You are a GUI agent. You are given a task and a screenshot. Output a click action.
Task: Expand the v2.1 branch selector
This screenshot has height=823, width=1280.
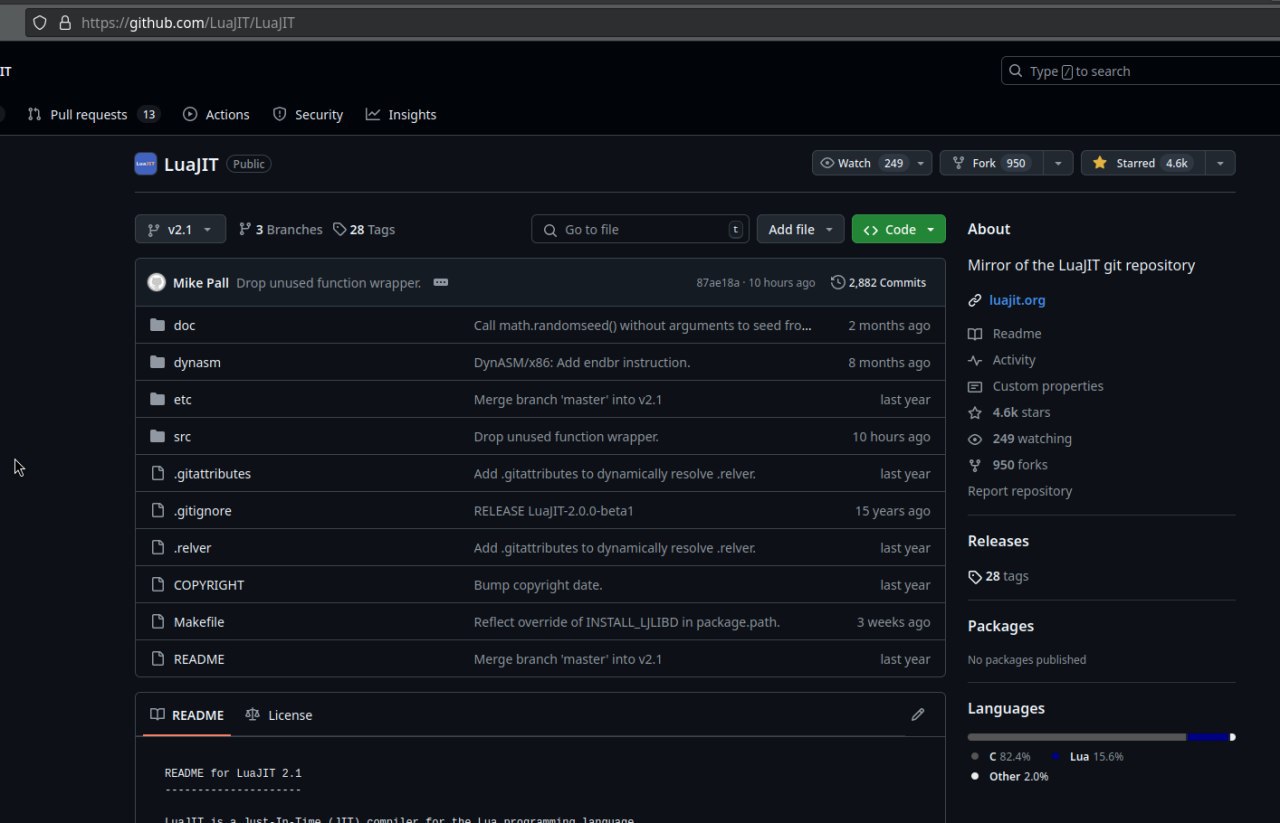[x=180, y=229]
